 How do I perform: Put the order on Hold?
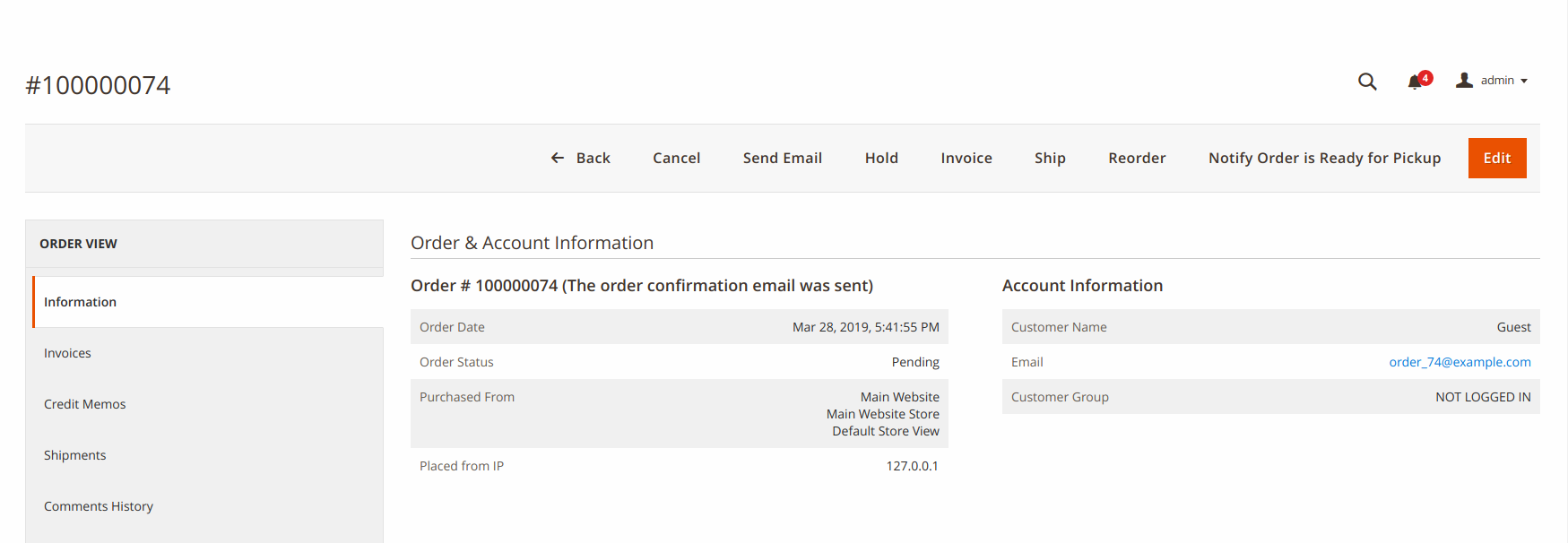pos(881,158)
